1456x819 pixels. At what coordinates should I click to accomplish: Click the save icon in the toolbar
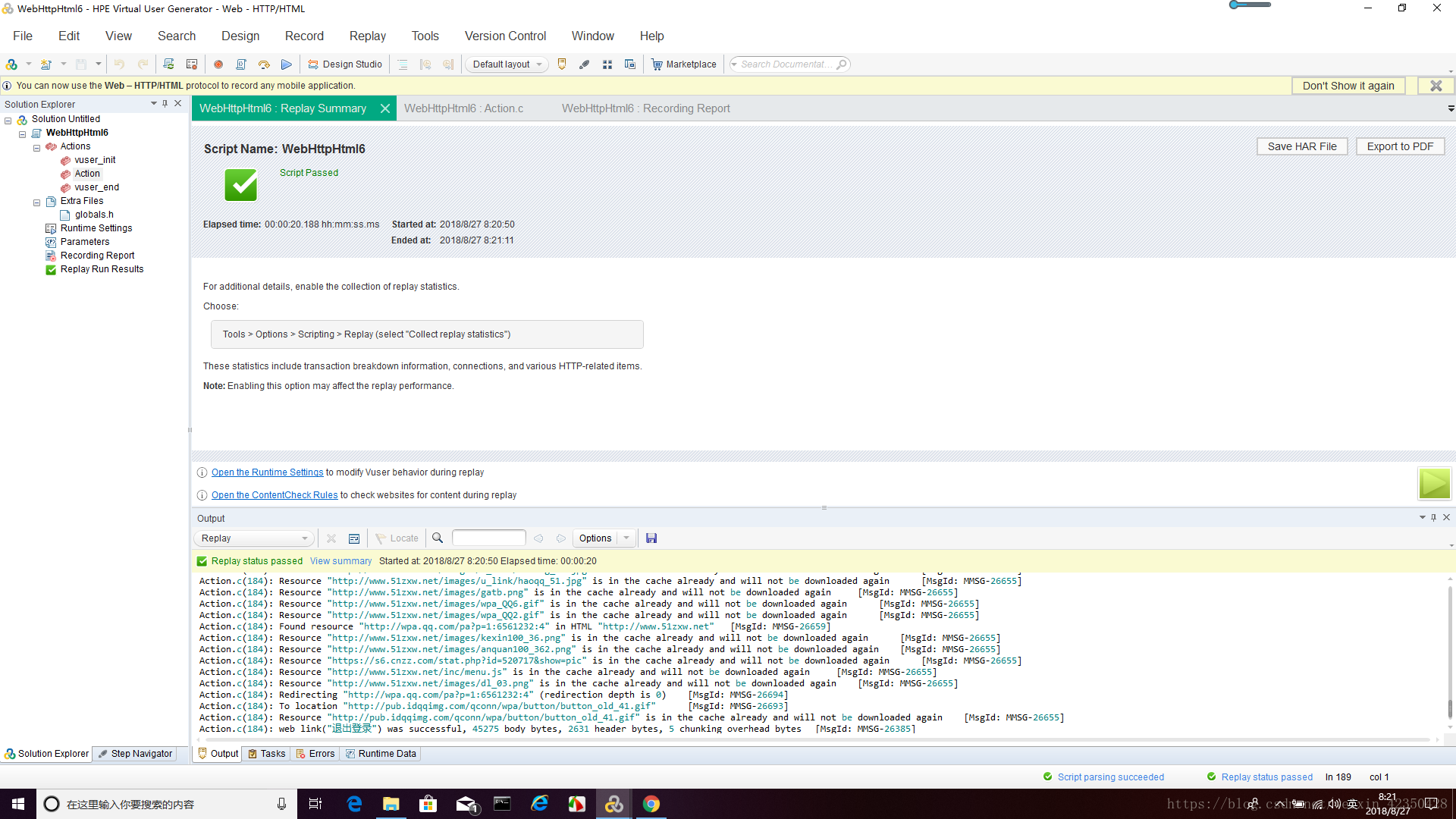coord(81,64)
